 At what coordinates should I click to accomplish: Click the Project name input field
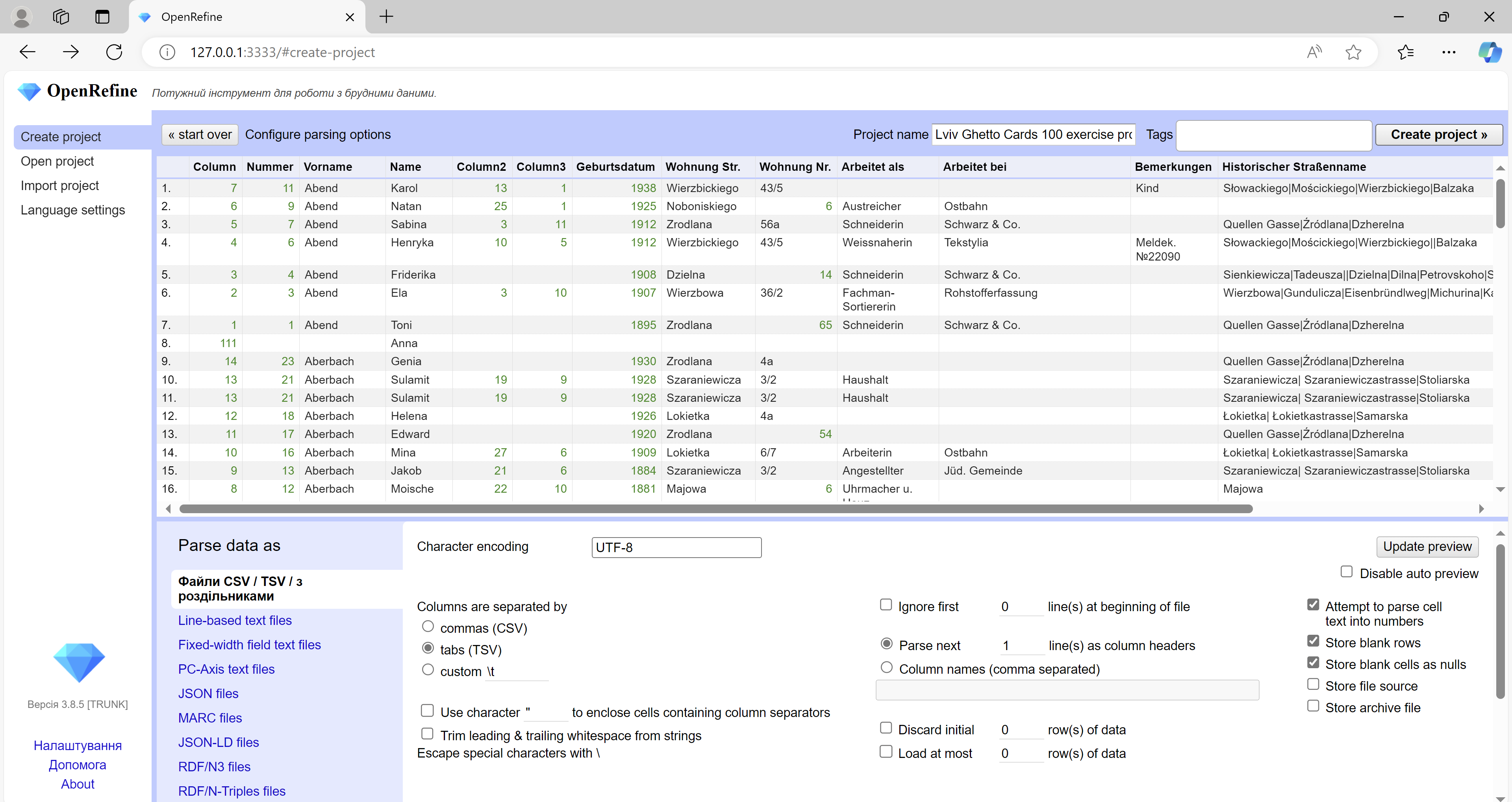coord(1034,135)
